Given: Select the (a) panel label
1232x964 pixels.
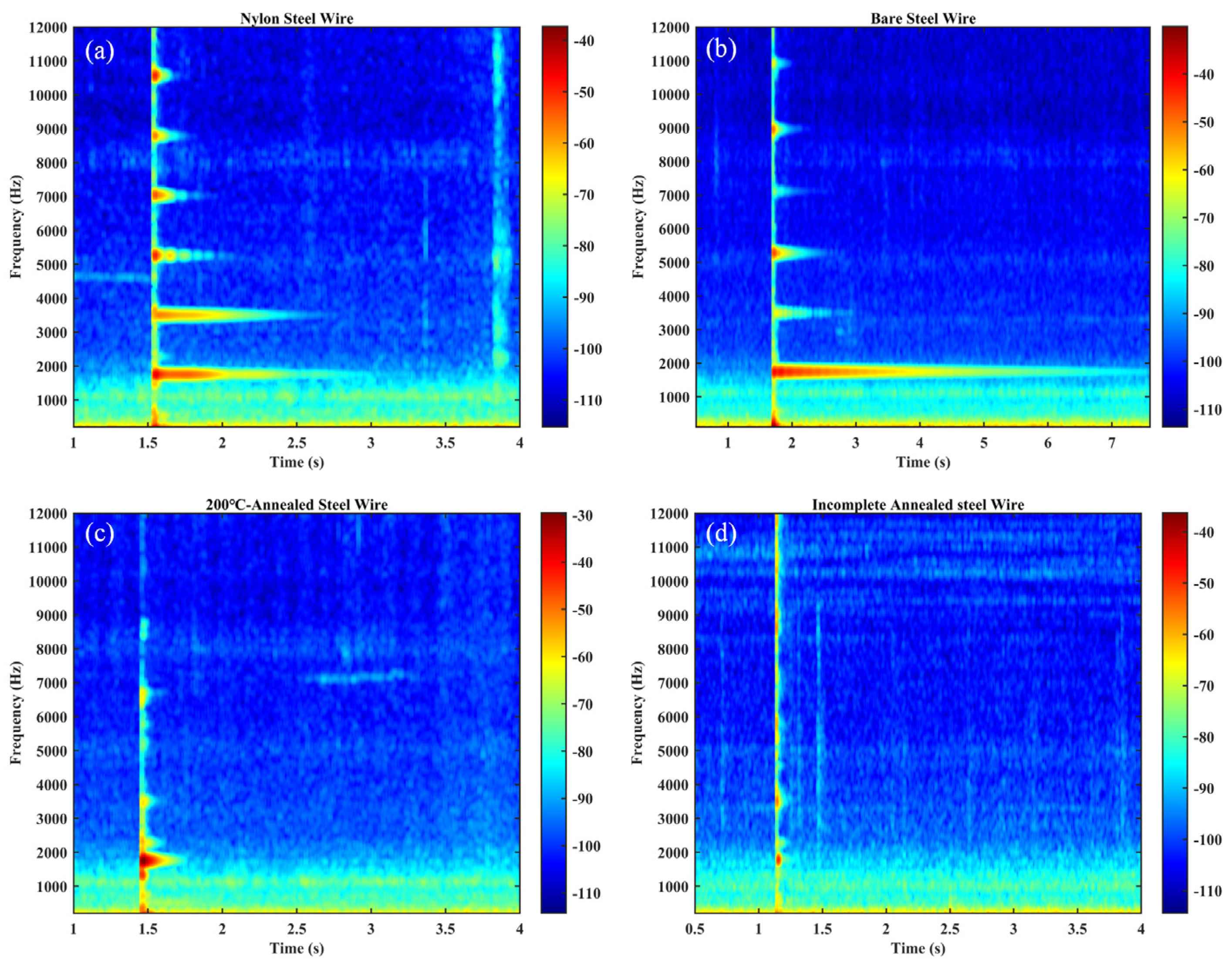Looking at the screenshot, I should pos(100,51).
